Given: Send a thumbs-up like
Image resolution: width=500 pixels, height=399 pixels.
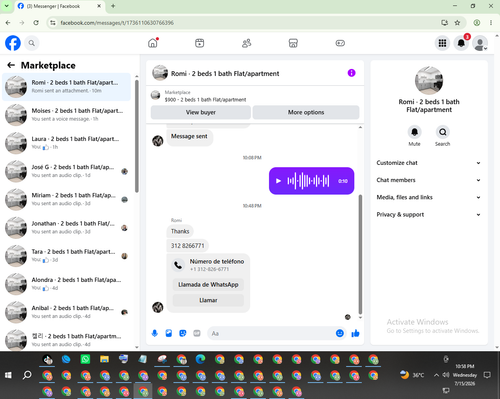Looking at the screenshot, I should [355, 333].
